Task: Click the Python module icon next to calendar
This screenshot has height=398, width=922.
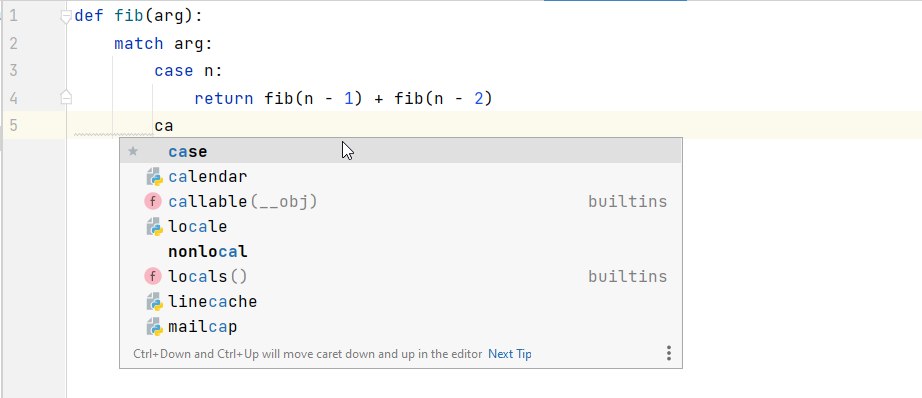Action: tap(153, 177)
